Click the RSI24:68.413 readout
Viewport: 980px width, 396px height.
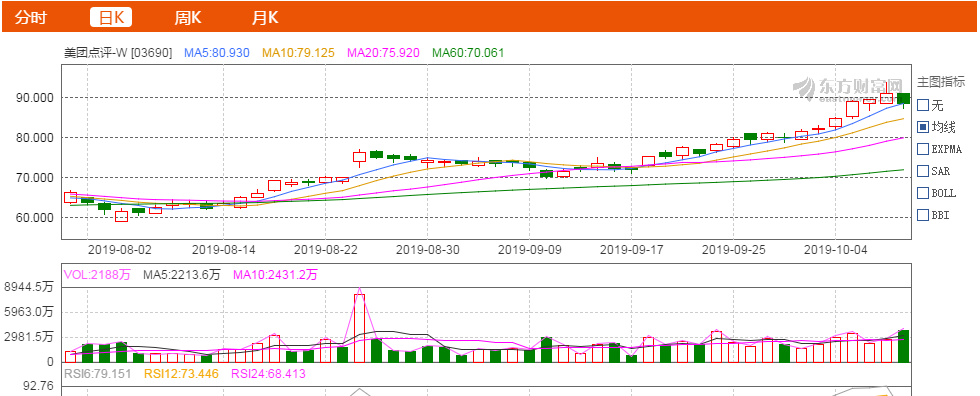pos(268,374)
